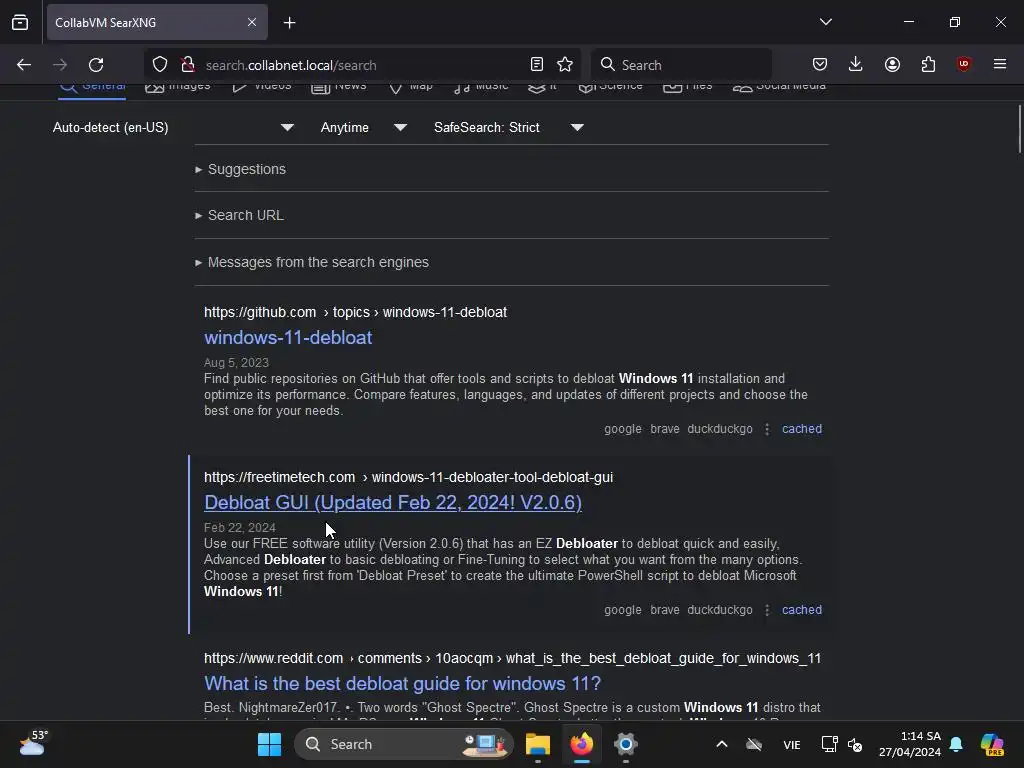Open Copilot preview icon
The image size is (1024, 768).
[992, 744]
